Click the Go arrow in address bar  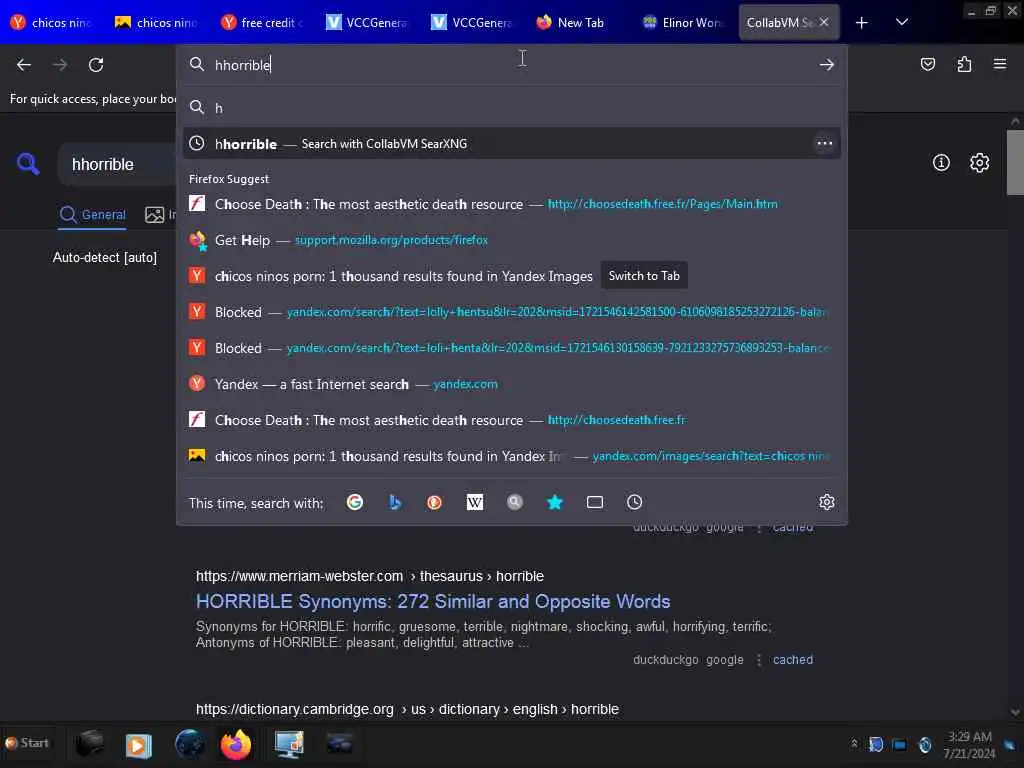tap(827, 65)
